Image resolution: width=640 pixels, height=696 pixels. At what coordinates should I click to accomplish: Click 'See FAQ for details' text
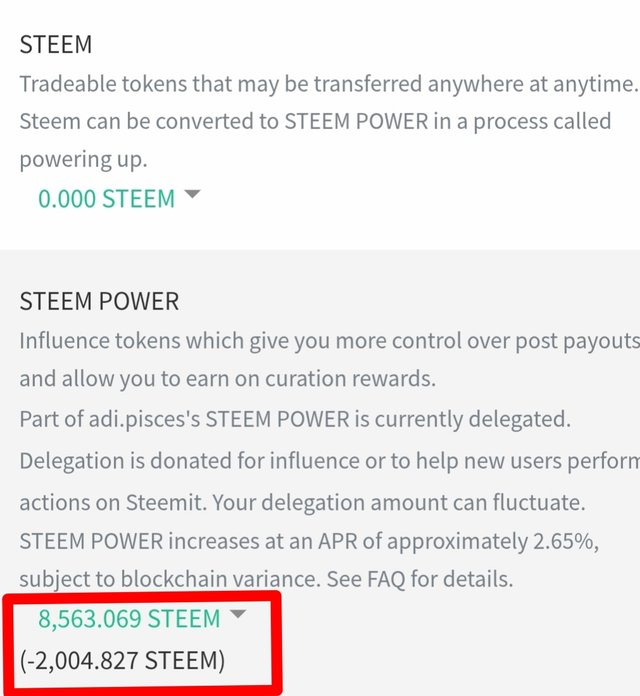(428, 578)
